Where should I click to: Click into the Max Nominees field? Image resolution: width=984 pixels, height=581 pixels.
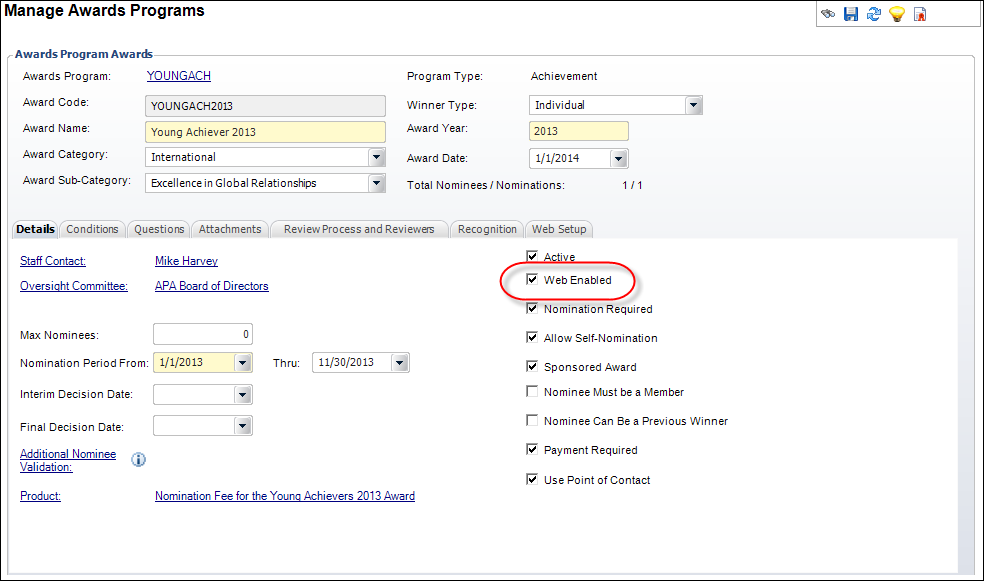click(203, 334)
